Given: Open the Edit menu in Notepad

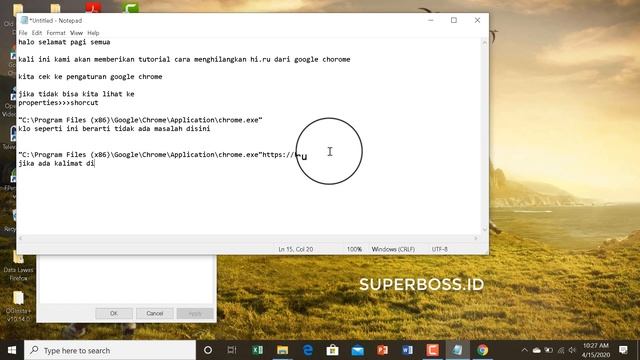Looking at the screenshot, I should [37, 33].
